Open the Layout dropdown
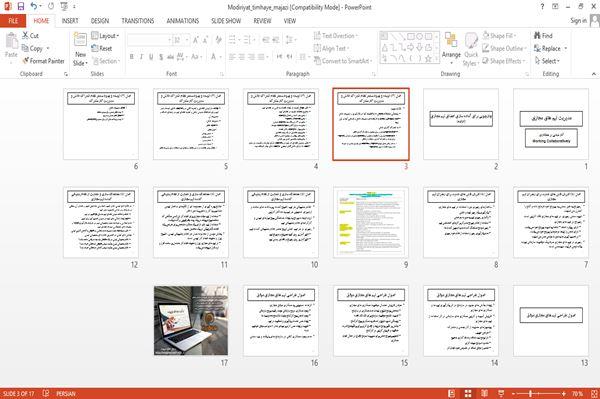This screenshot has width=600, height=399. click(105, 36)
